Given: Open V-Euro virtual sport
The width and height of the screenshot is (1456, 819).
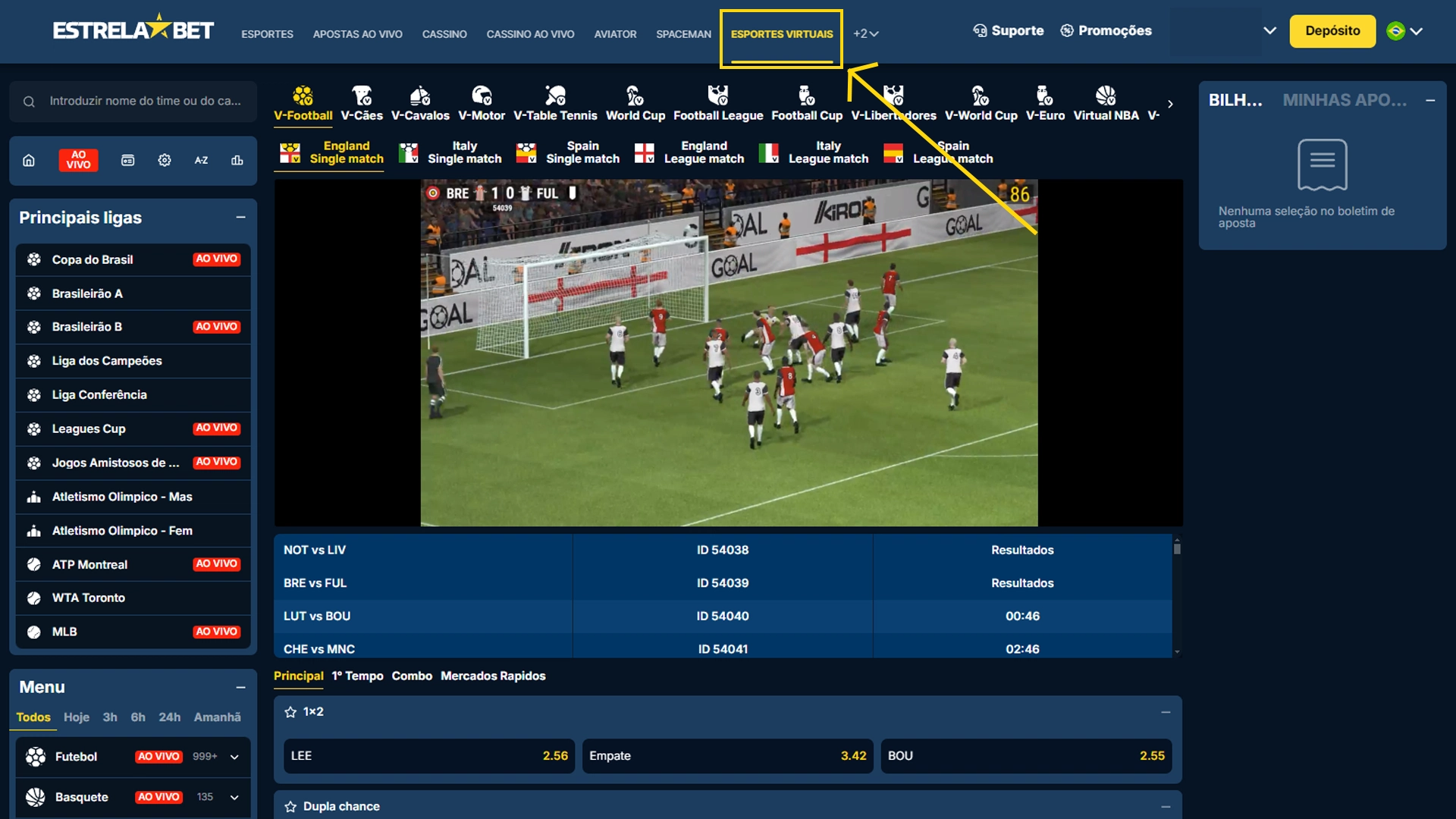Looking at the screenshot, I should point(1045,104).
